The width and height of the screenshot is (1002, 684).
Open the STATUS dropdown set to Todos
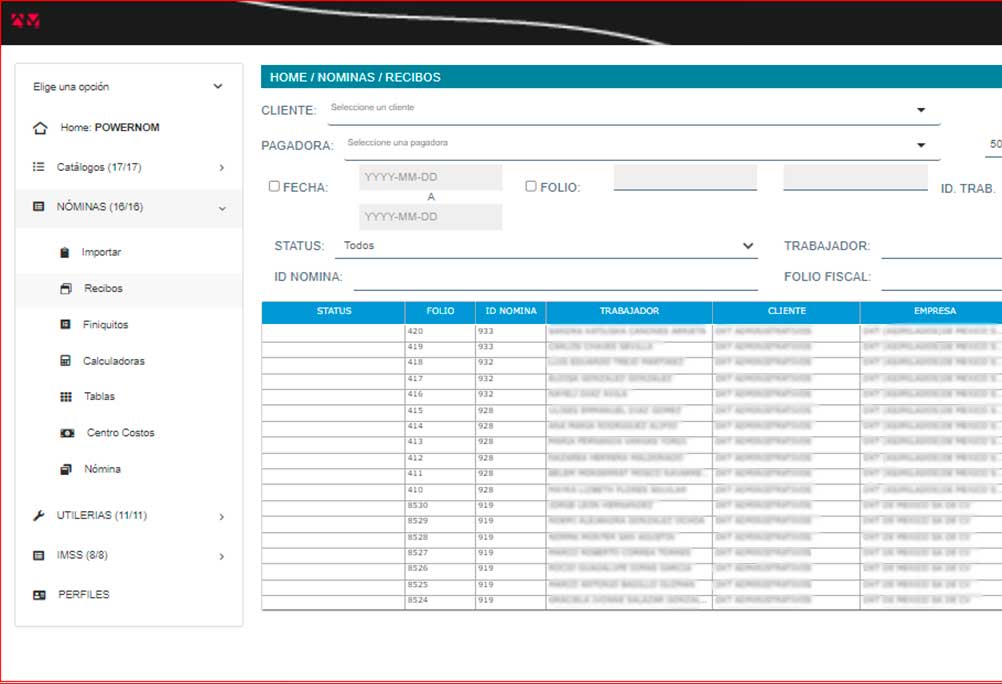pos(547,246)
